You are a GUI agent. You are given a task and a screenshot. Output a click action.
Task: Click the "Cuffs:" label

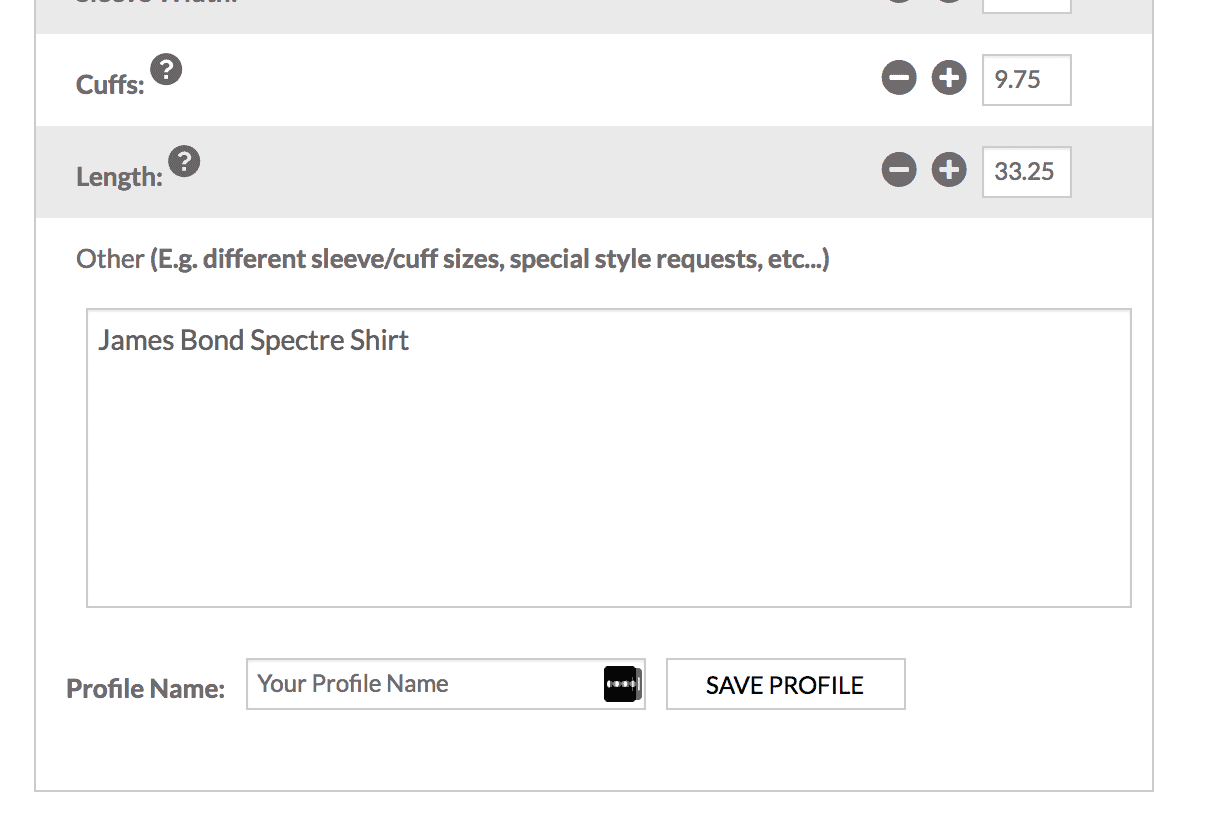[x=110, y=84]
